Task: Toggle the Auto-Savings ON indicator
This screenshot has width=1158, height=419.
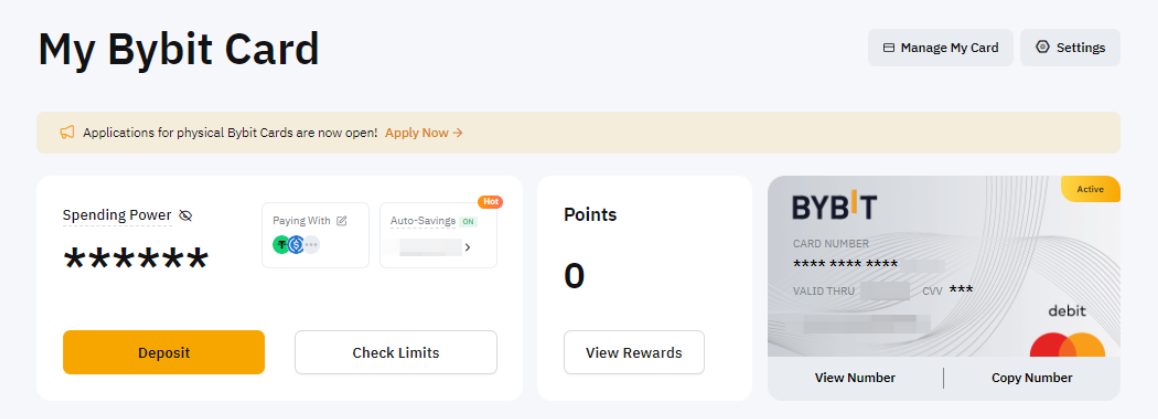Action: click(x=468, y=221)
